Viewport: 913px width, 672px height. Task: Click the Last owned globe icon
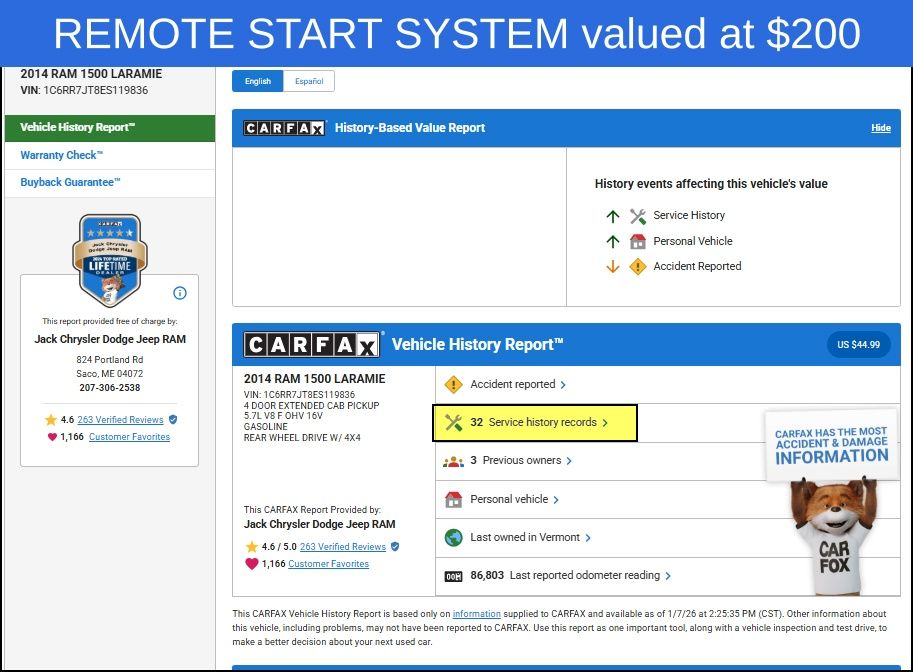tap(453, 537)
